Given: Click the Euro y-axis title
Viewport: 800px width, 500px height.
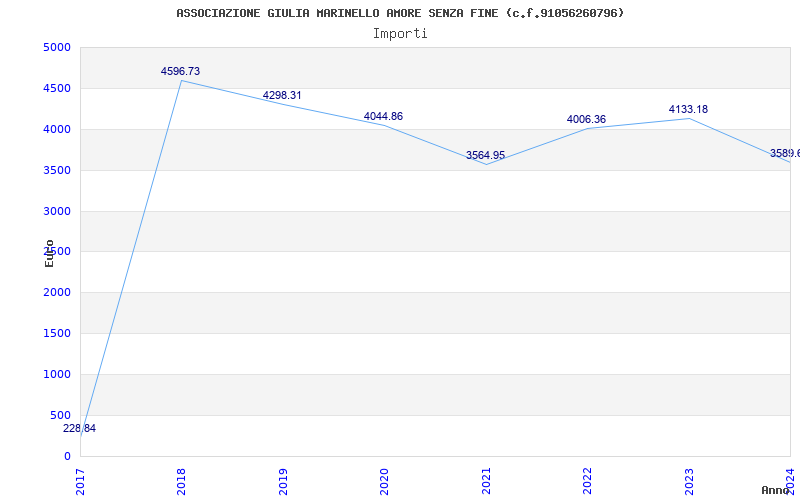Looking at the screenshot, I should (49, 254).
